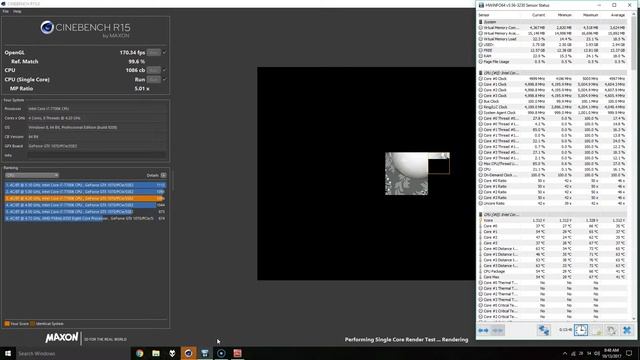Open HWiNFO sensor settings wrench icon
This screenshot has width=640, height=360.
tap(611, 330)
